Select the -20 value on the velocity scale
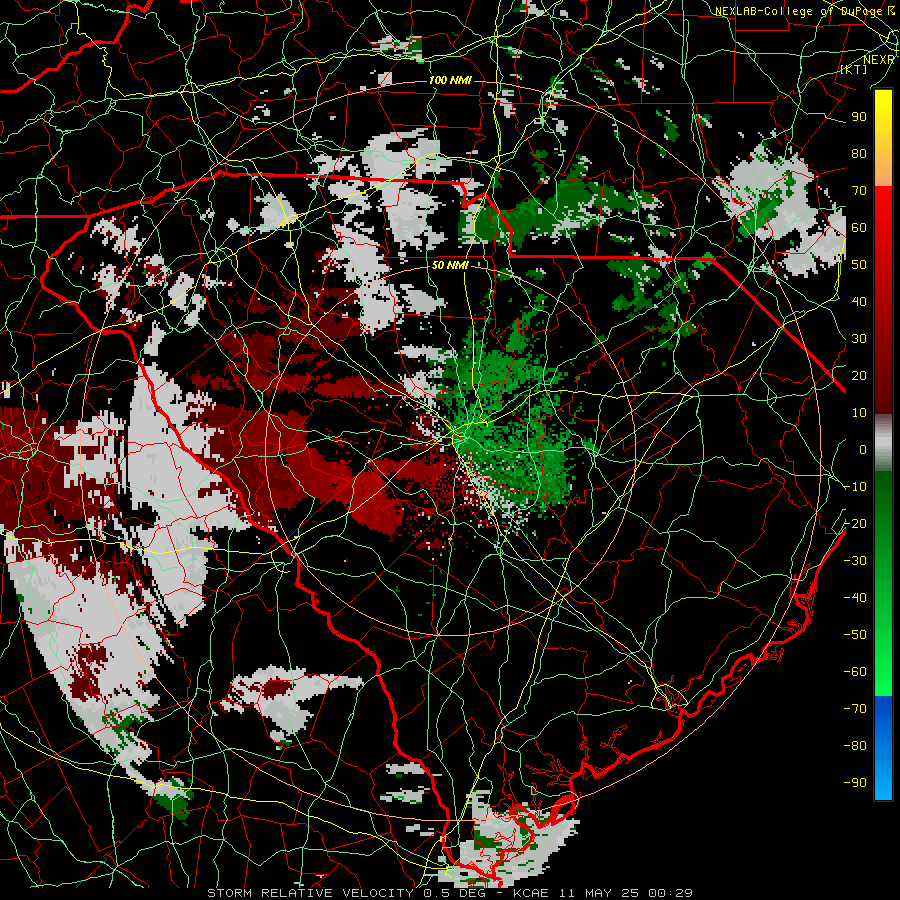 (x=855, y=524)
